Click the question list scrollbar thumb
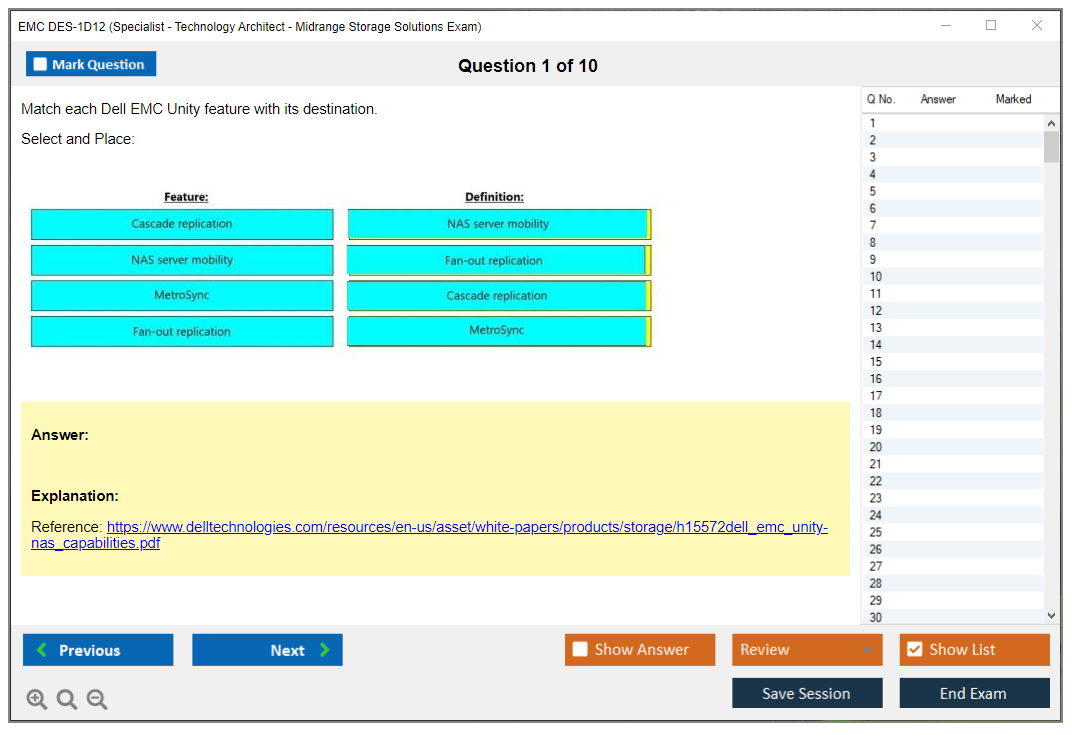Screen dimensions: 1075x735 [x=1051, y=147]
